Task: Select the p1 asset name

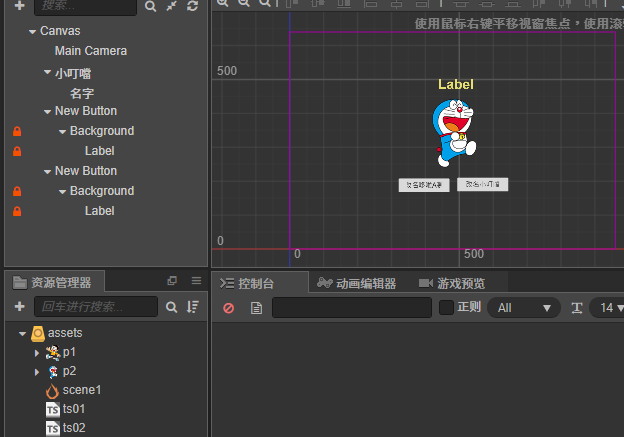Action: click(x=69, y=352)
